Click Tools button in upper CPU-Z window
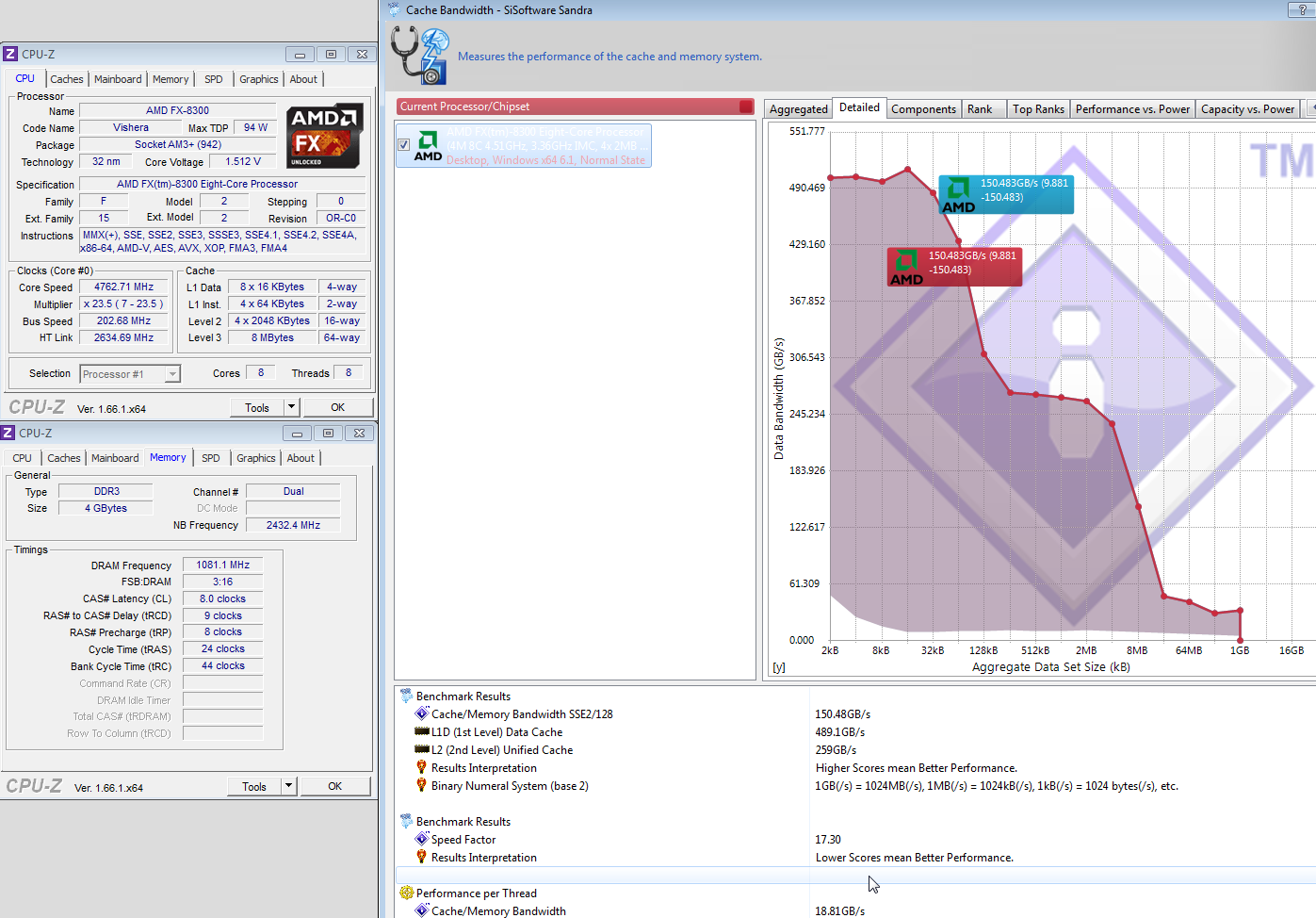This screenshot has width=1316, height=918. [x=257, y=407]
